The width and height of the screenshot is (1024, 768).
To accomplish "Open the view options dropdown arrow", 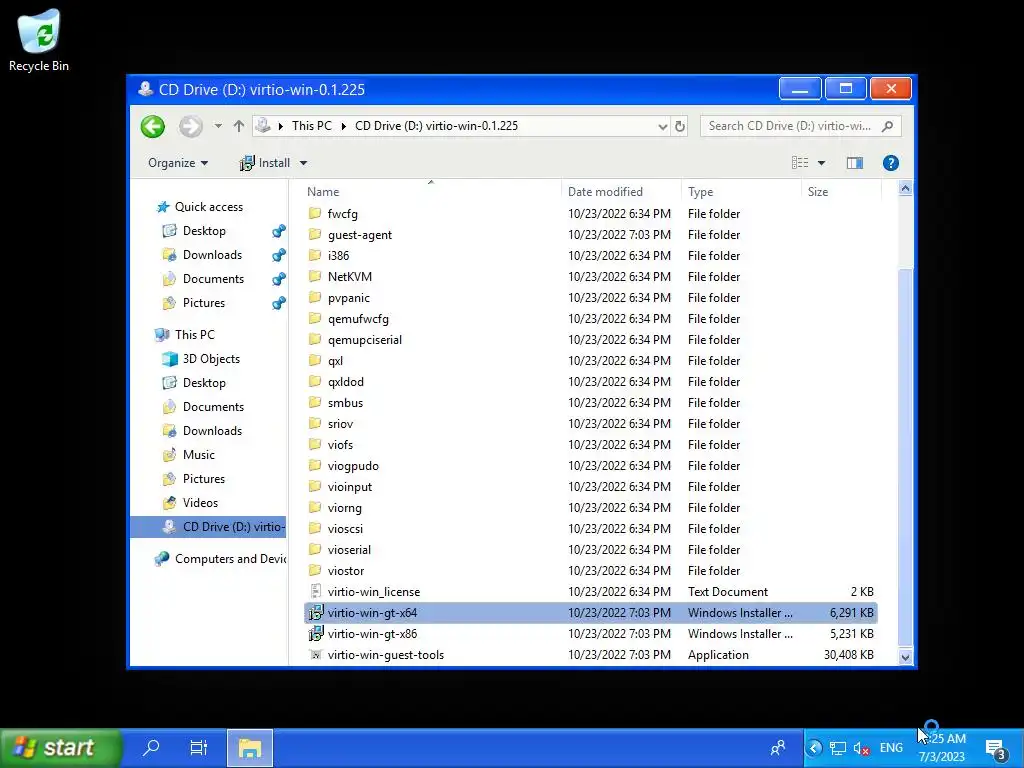I will click(822, 163).
